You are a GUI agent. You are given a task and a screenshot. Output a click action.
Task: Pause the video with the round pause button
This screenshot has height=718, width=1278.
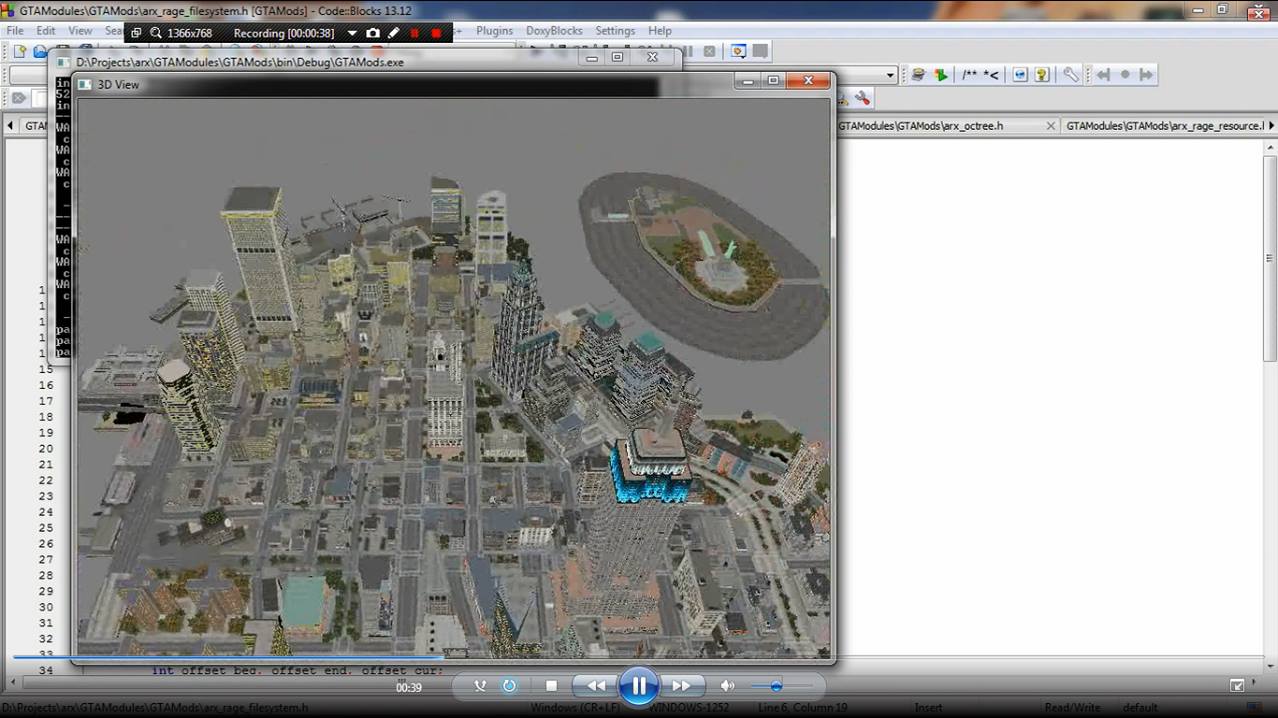(x=638, y=686)
